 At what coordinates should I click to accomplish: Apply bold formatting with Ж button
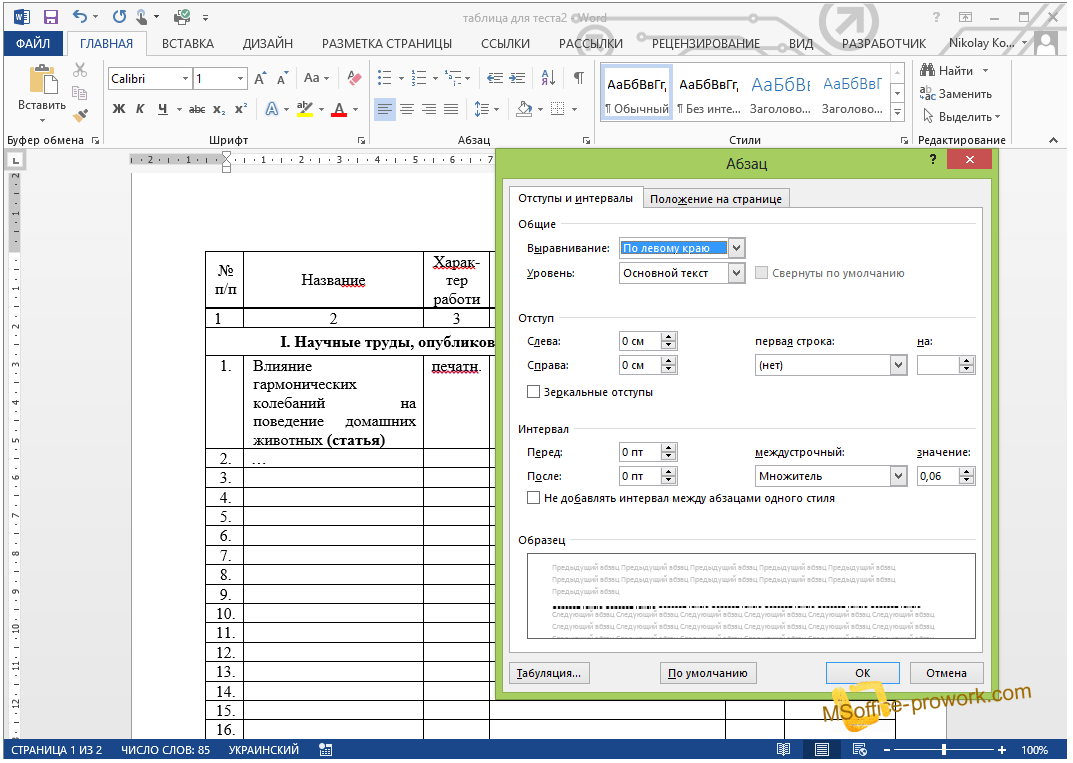pyautogui.click(x=119, y=109)
